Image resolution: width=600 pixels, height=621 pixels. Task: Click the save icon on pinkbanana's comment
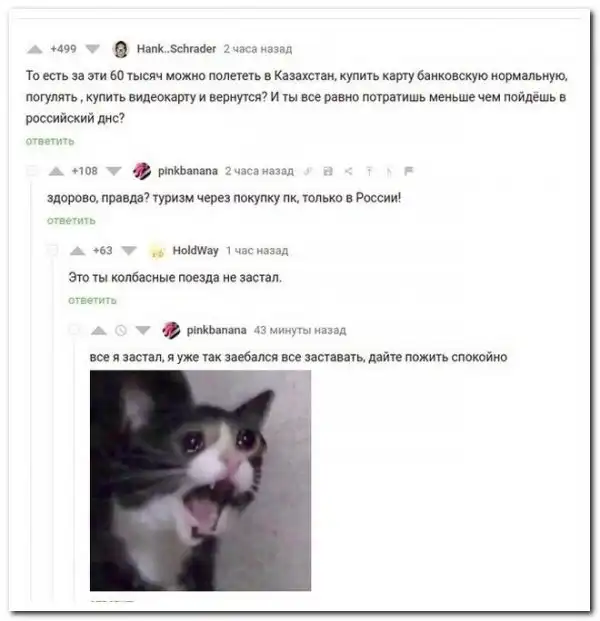(328, 171)
